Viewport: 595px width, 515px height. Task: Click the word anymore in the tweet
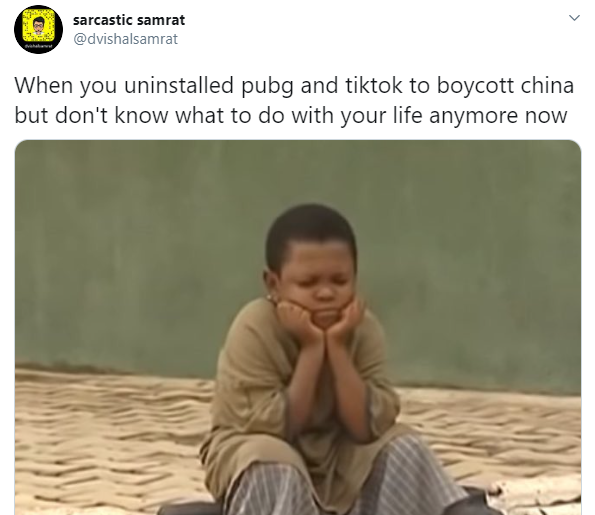[x=473, y=117]
